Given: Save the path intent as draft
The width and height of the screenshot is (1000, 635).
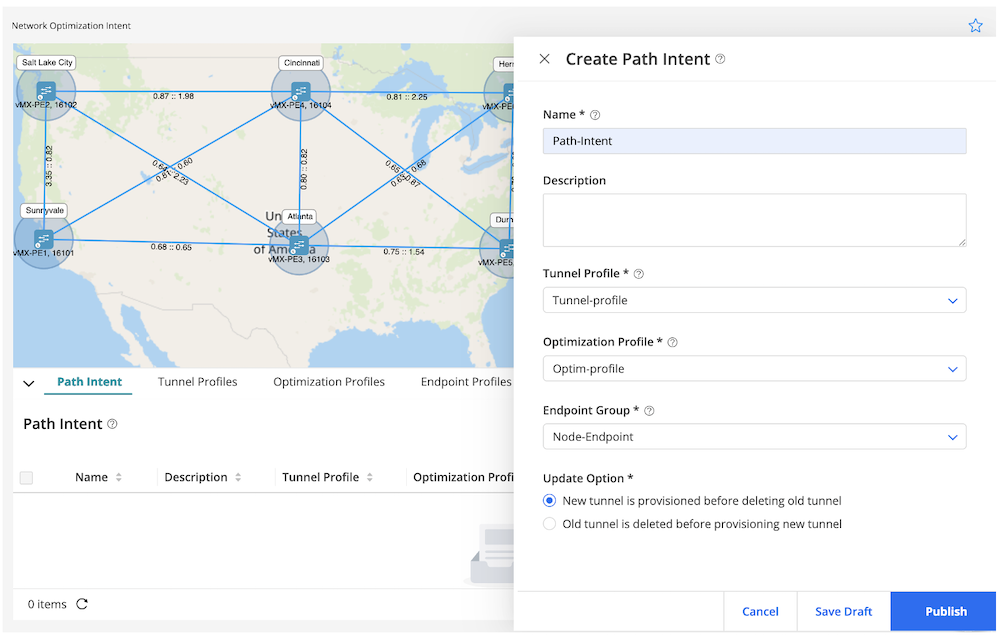Looking at the screenshot, I should (843, 611).
